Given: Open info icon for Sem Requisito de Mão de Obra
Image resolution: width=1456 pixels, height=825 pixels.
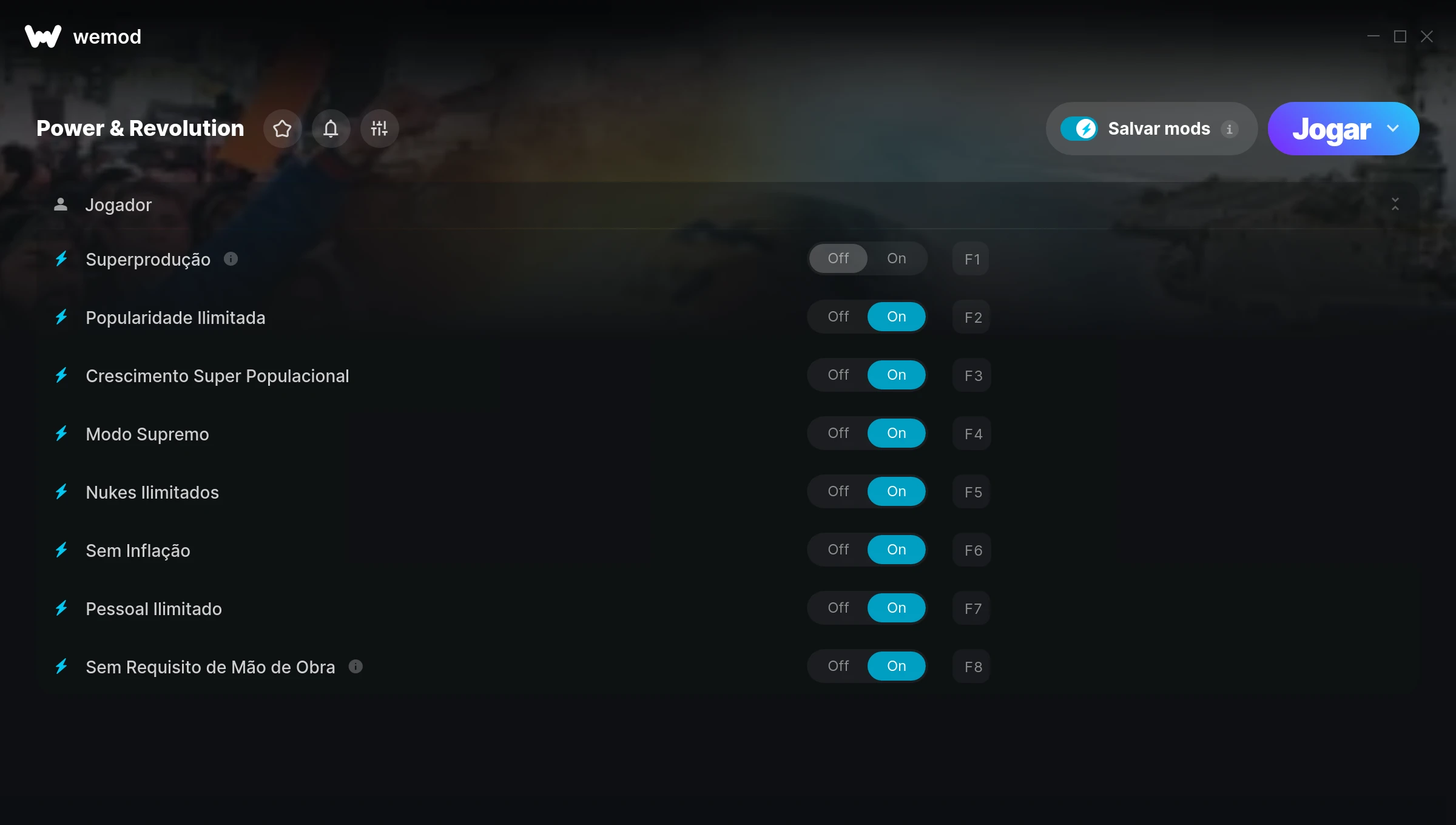Looking at the screenshot, I should tap(356, 667).
